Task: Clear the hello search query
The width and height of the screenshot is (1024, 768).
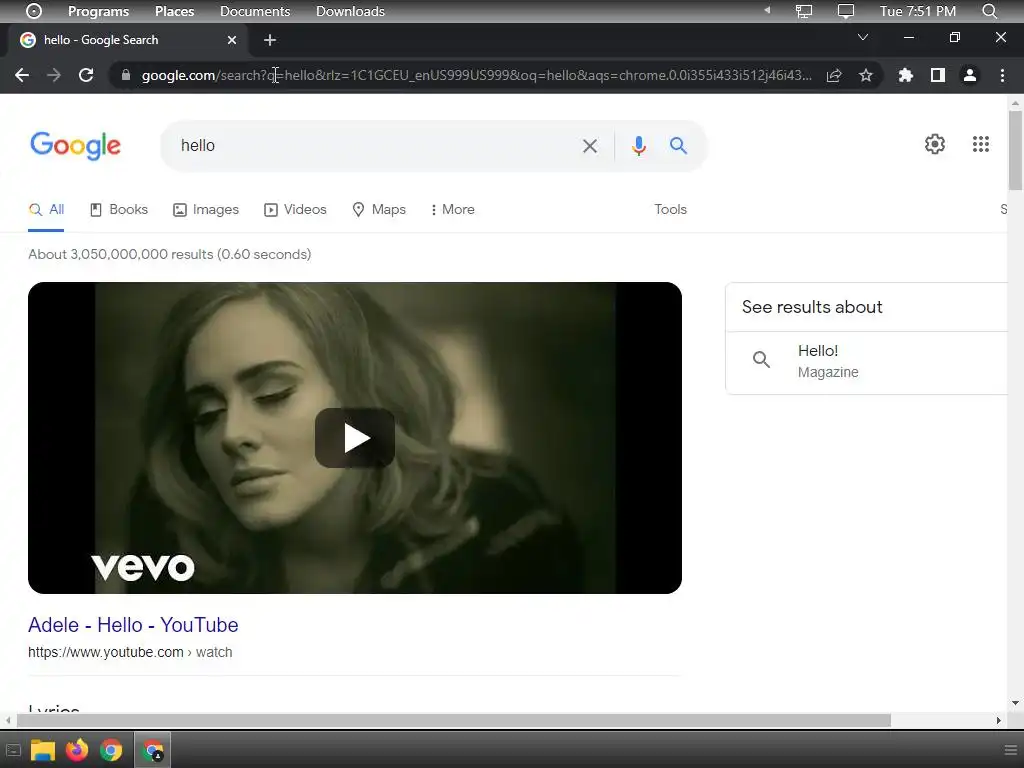Action: (x=590, y=146)
